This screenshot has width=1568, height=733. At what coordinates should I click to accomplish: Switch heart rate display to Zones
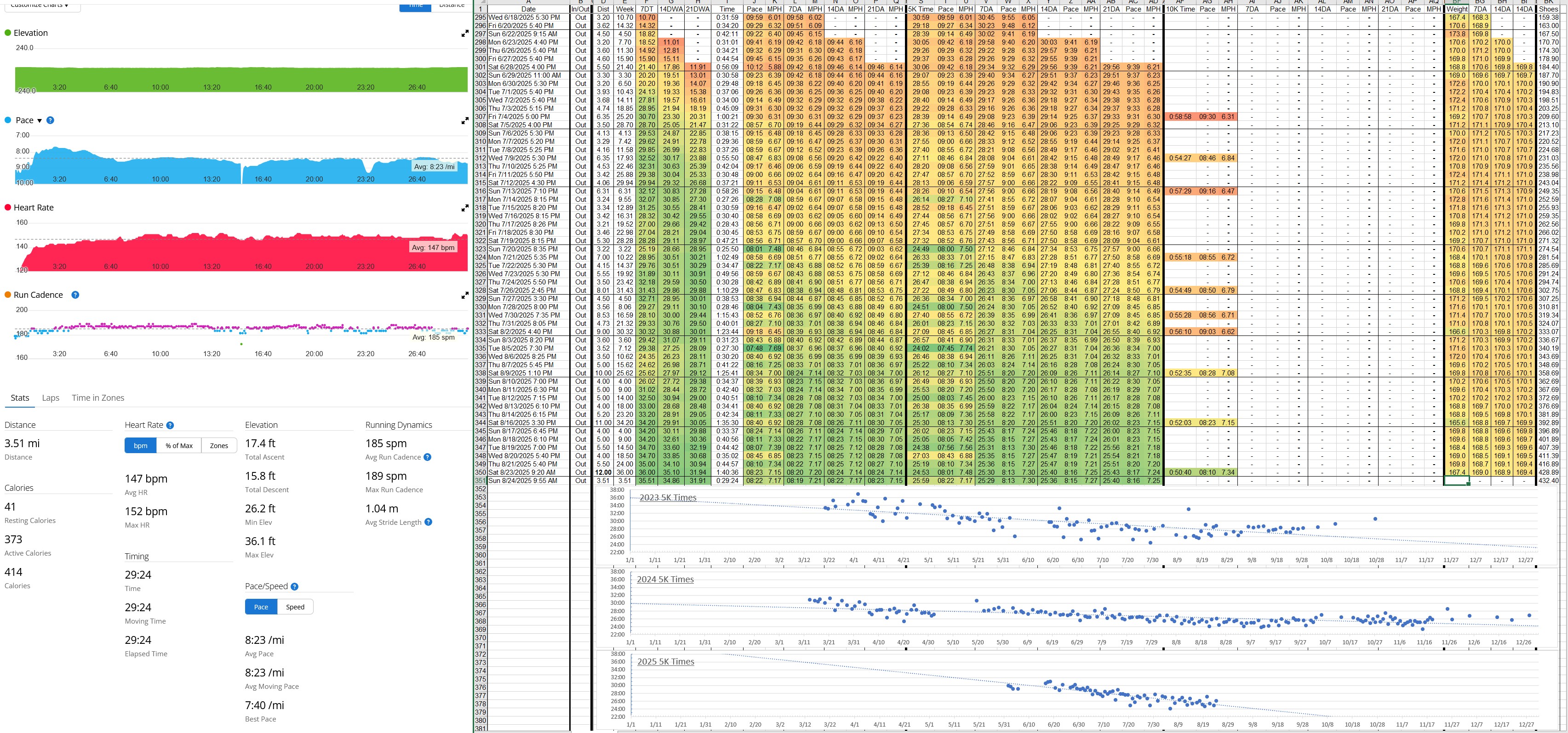[219, 446]
